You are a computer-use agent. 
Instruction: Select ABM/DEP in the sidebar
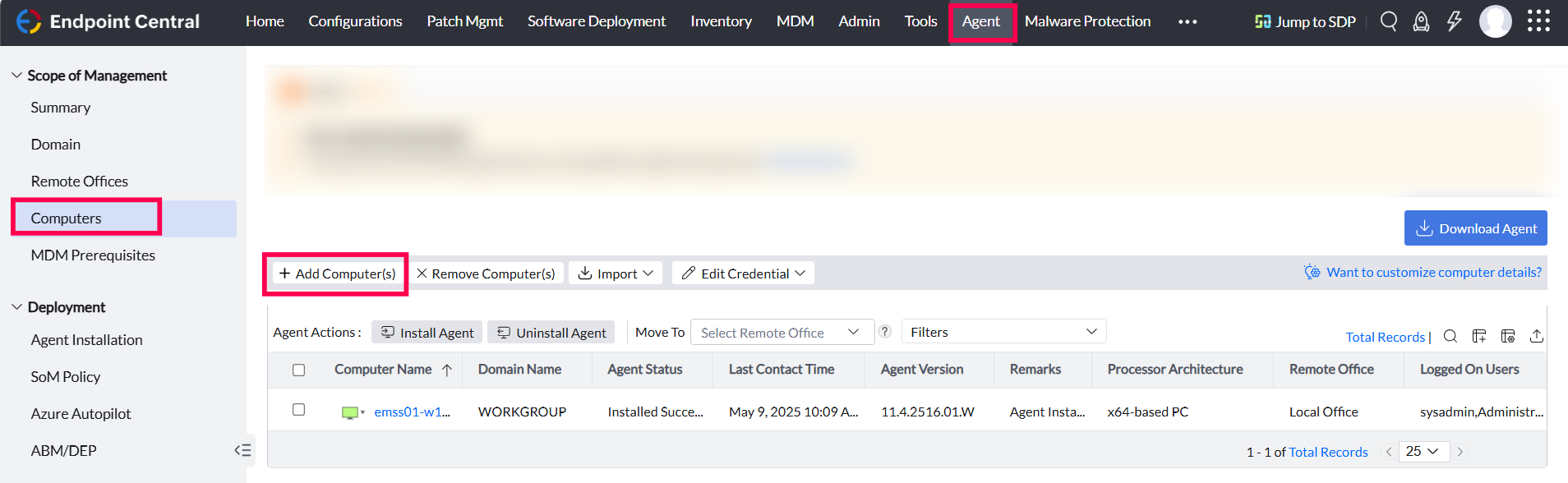pyautogui.click(x=63, y=451)
